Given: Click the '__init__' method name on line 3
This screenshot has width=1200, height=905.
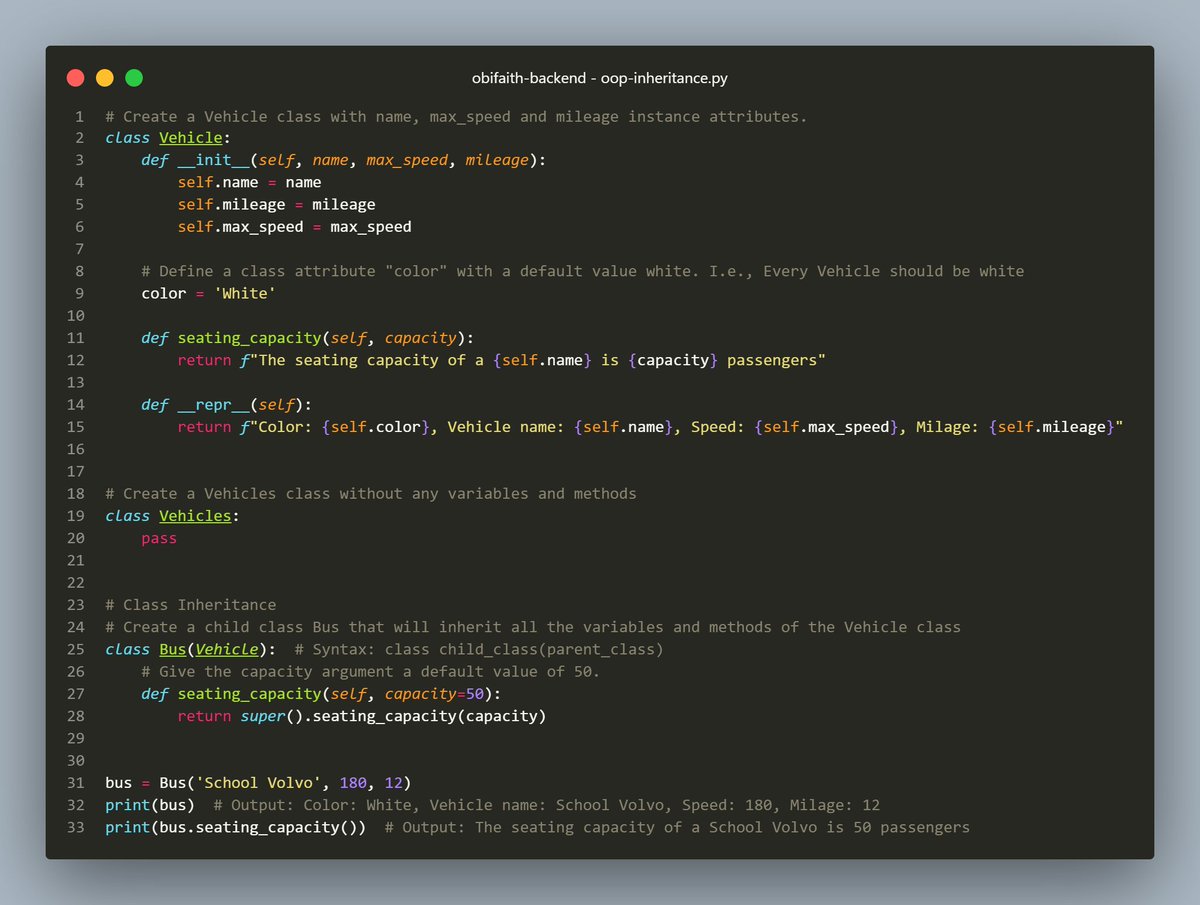Looking at the screenshot, I should pos(213,160).
